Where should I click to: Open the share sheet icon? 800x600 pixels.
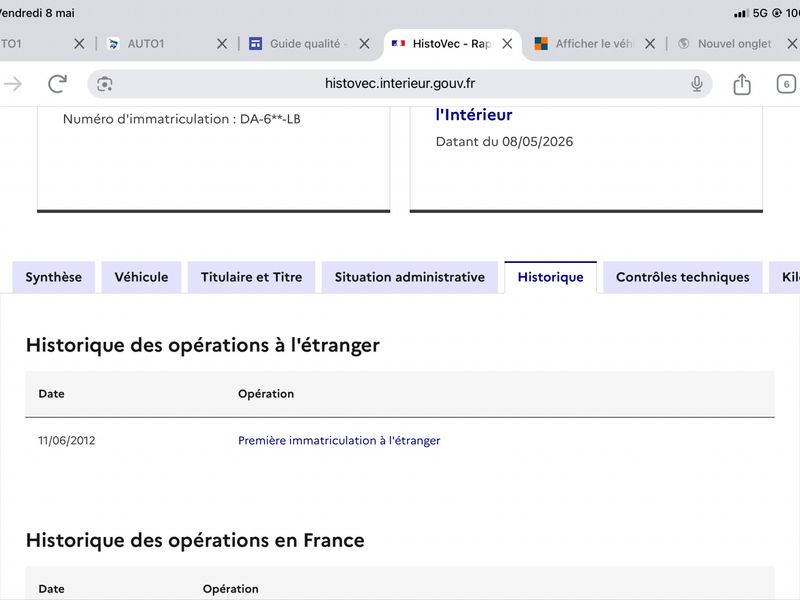pyautogui.click(x=742, y=84)
